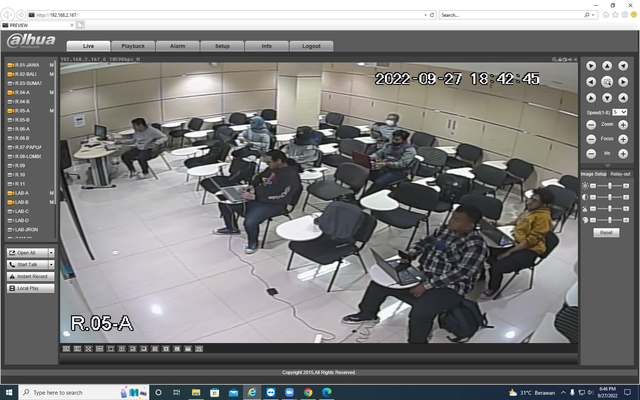This screenshot has width=640, height=400.
Task: Activate 3D positioning in PTZ pad center
Action: point(607,82)
